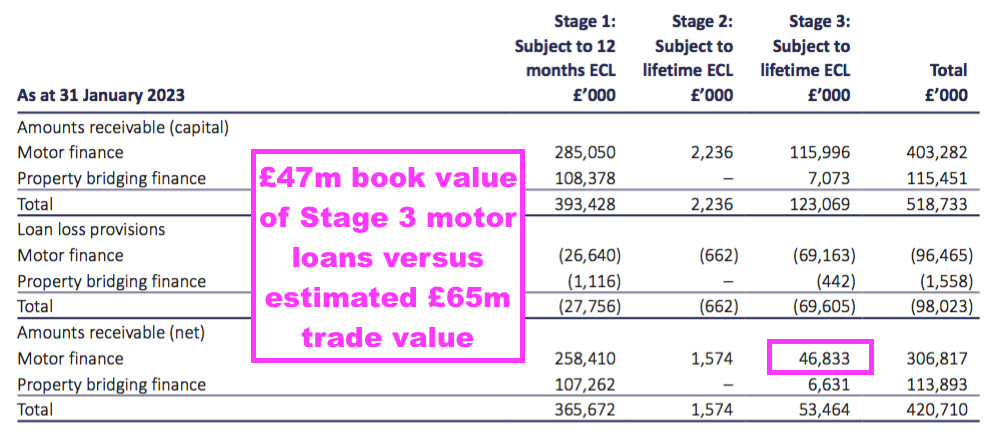Click the As at 31 January 2023 label

[x=101, y=96]
